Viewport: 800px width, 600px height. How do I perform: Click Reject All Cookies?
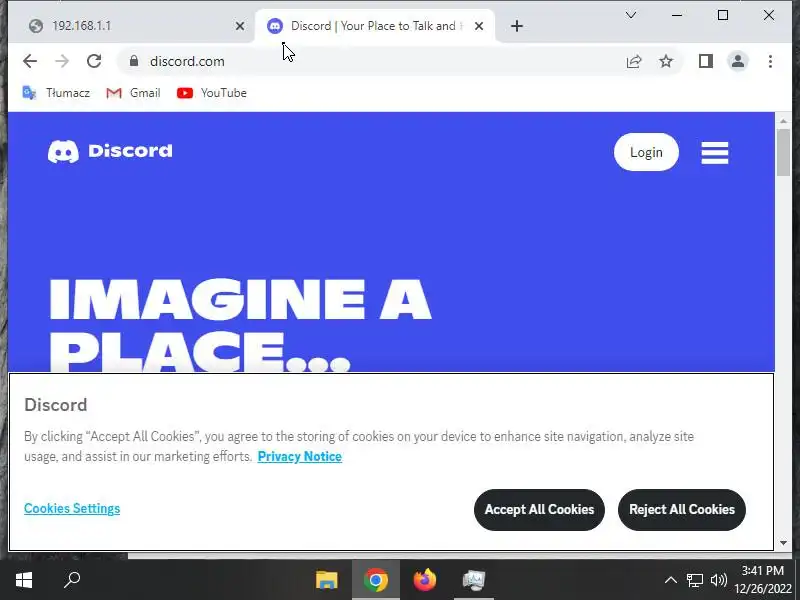(682, 510)
